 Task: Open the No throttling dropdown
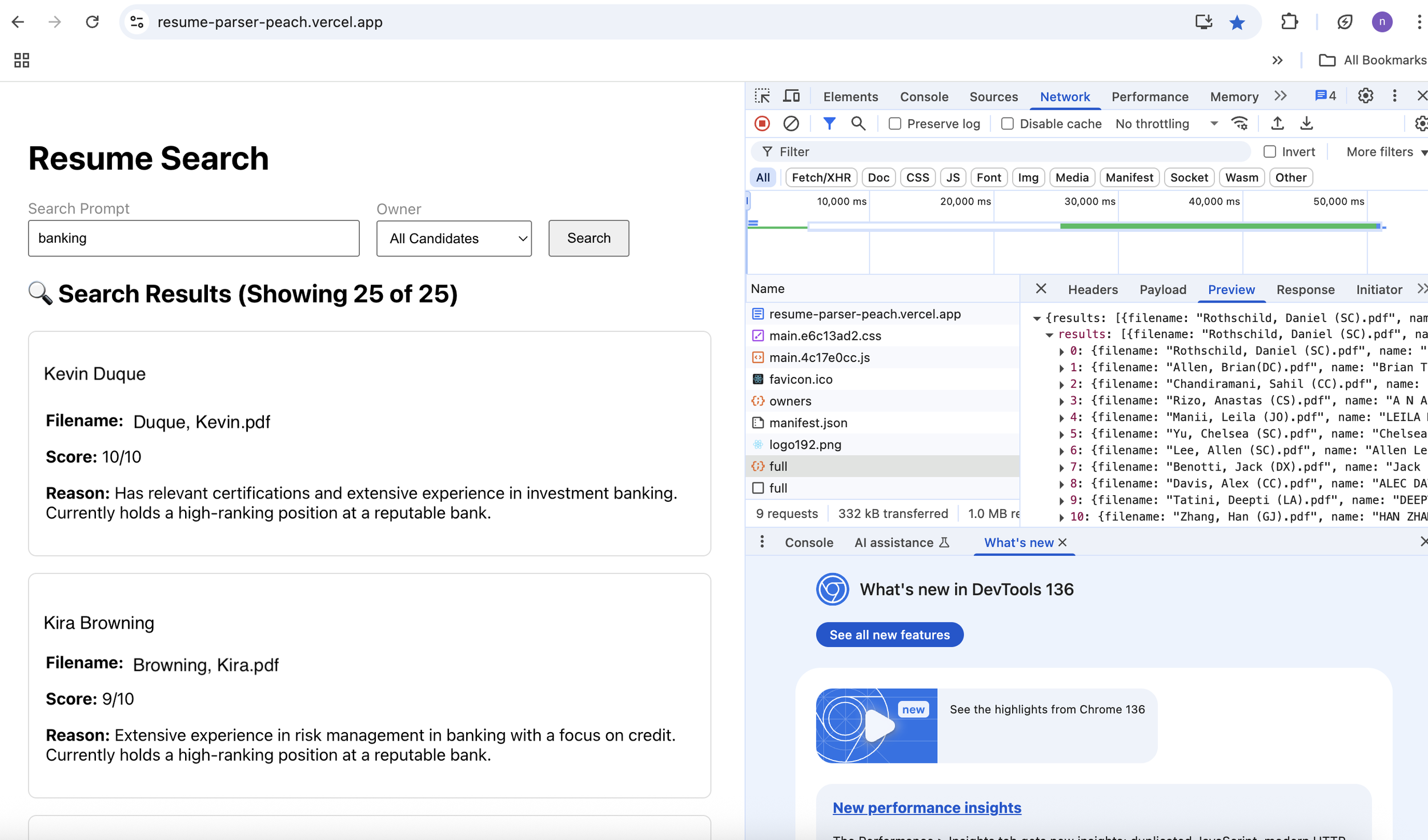1165,124
